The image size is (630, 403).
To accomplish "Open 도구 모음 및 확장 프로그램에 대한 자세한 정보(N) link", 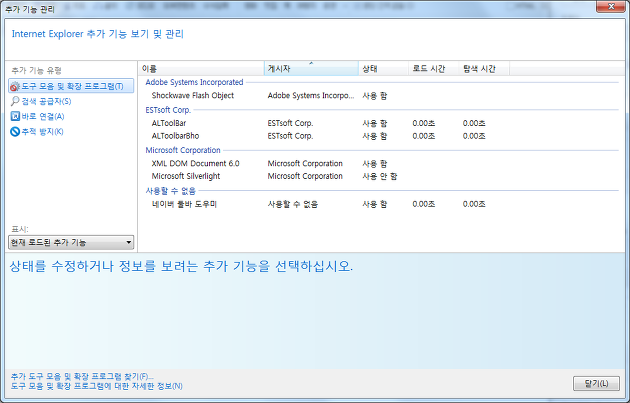I will coord(96,386).
